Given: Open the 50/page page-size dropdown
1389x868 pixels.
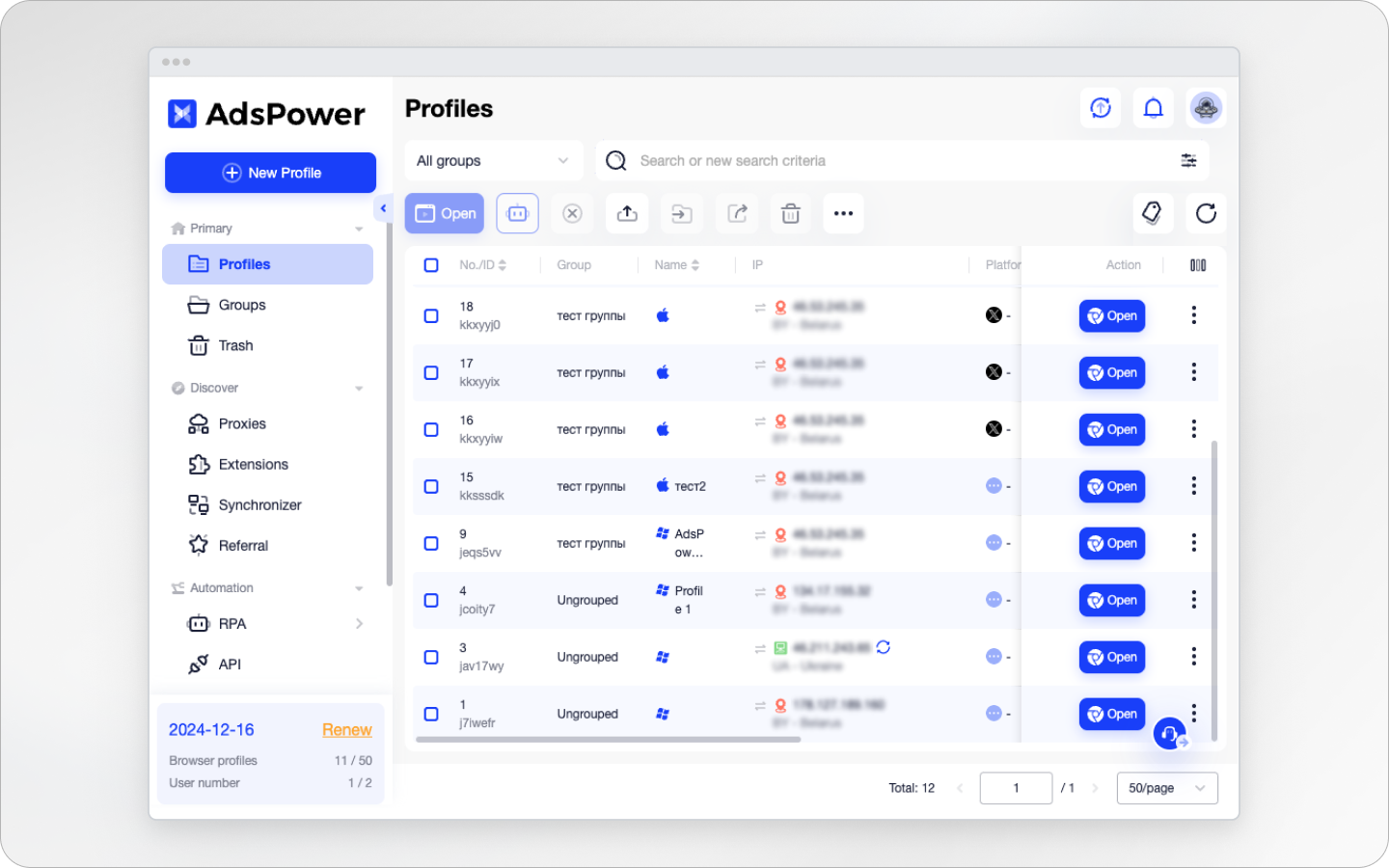Looking at the screenshot, I should [x=1167, y=788].
